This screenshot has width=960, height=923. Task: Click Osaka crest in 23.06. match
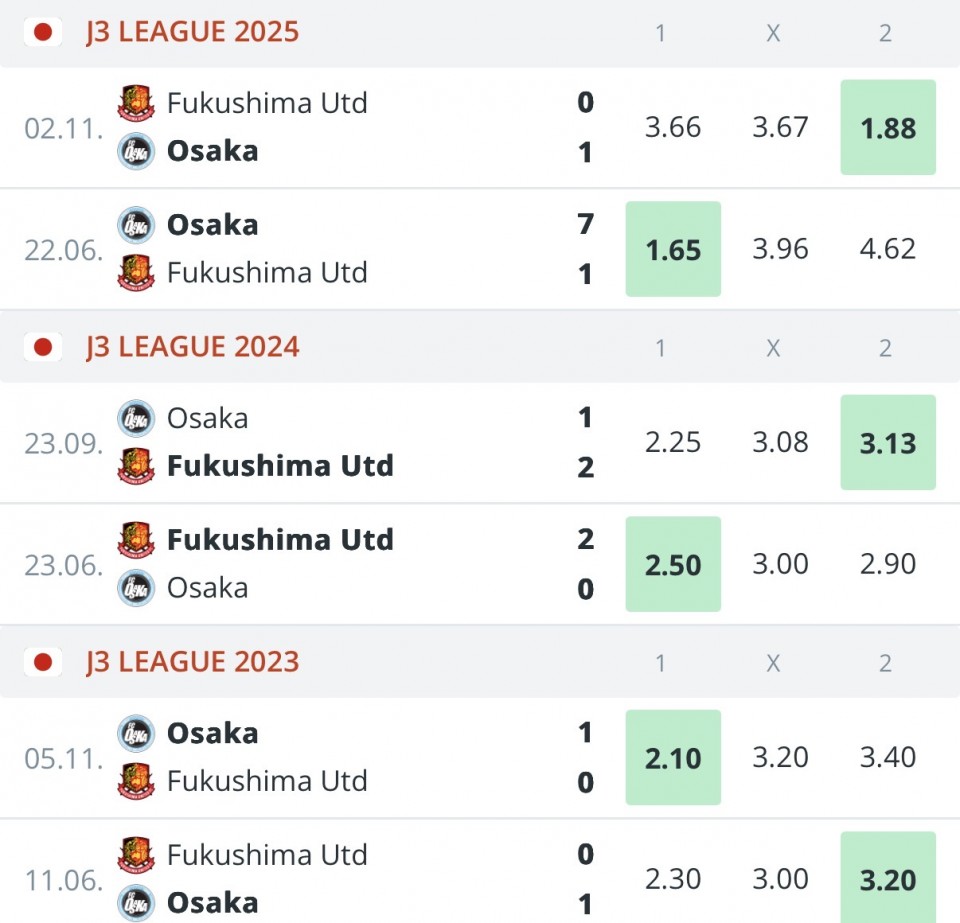(136, 588)
